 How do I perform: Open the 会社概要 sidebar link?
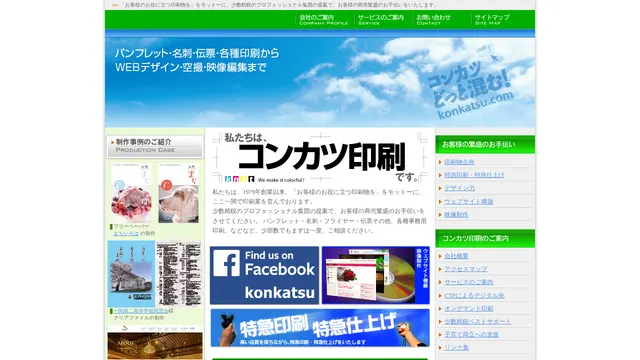456,256
